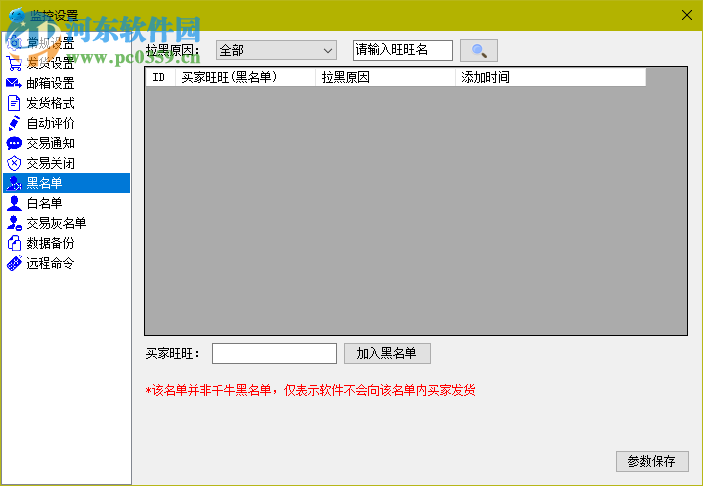Switch to 邮箱设置
This screenshot has width=703, height=486.
point(66,83)
